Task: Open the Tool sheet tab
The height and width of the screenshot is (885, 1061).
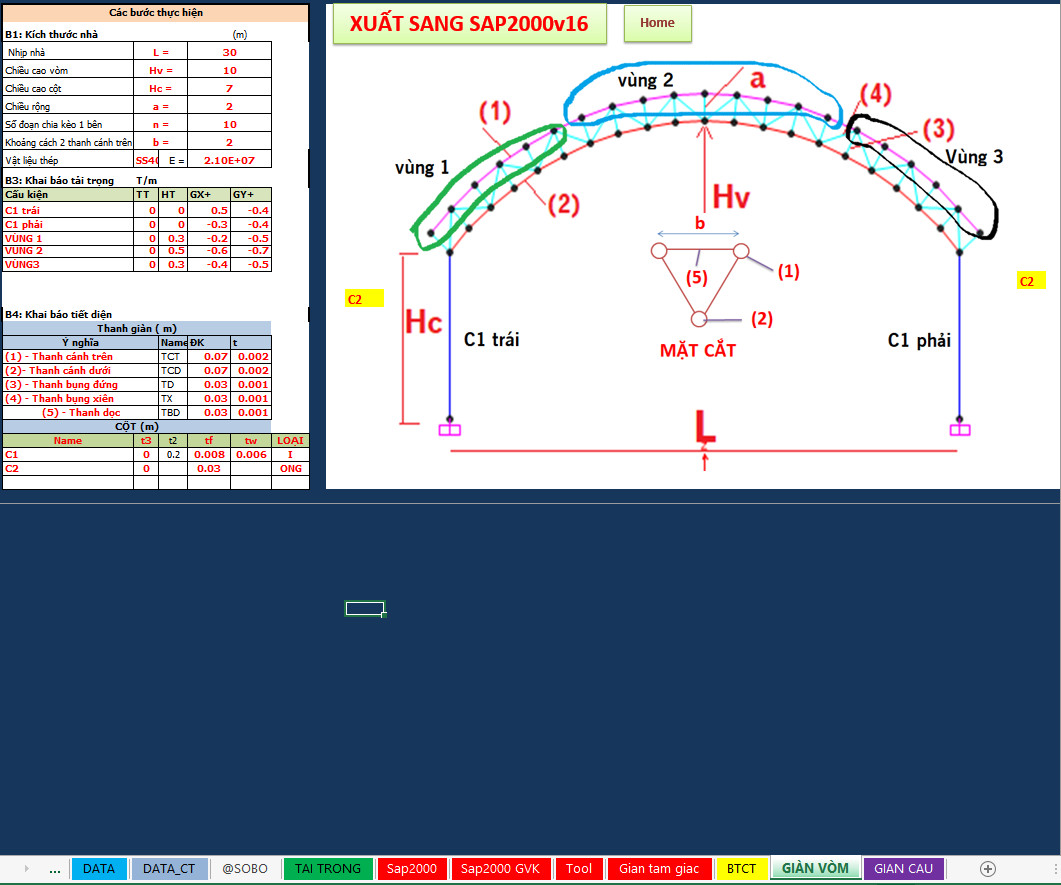Action: (579, 869)
